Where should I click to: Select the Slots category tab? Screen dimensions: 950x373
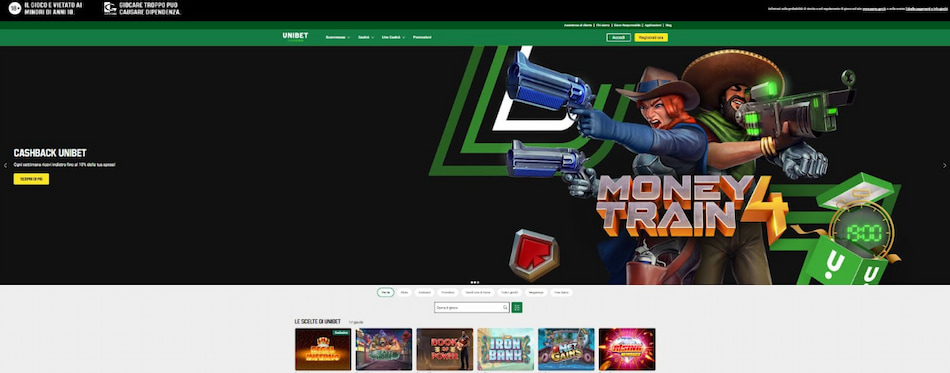(x=404, y=292)
